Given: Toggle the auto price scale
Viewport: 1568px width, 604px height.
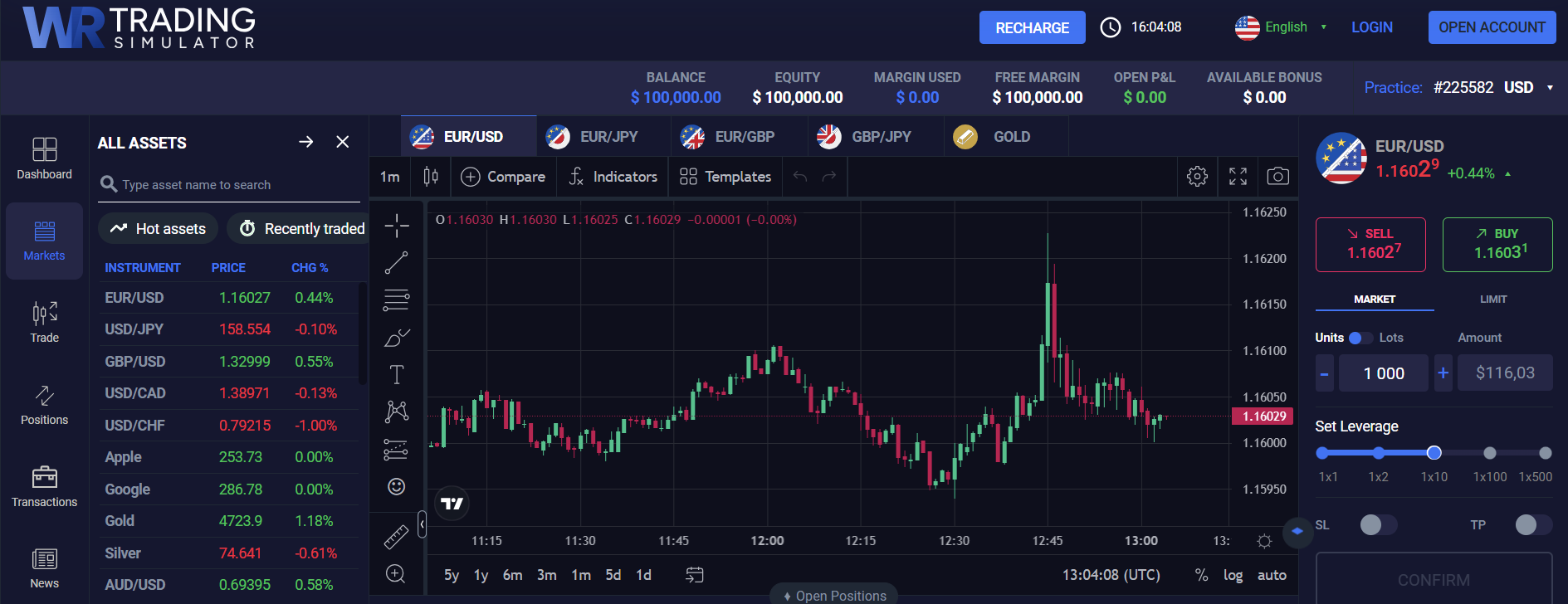Looking at the screenshot, I should click(1272, 575).
